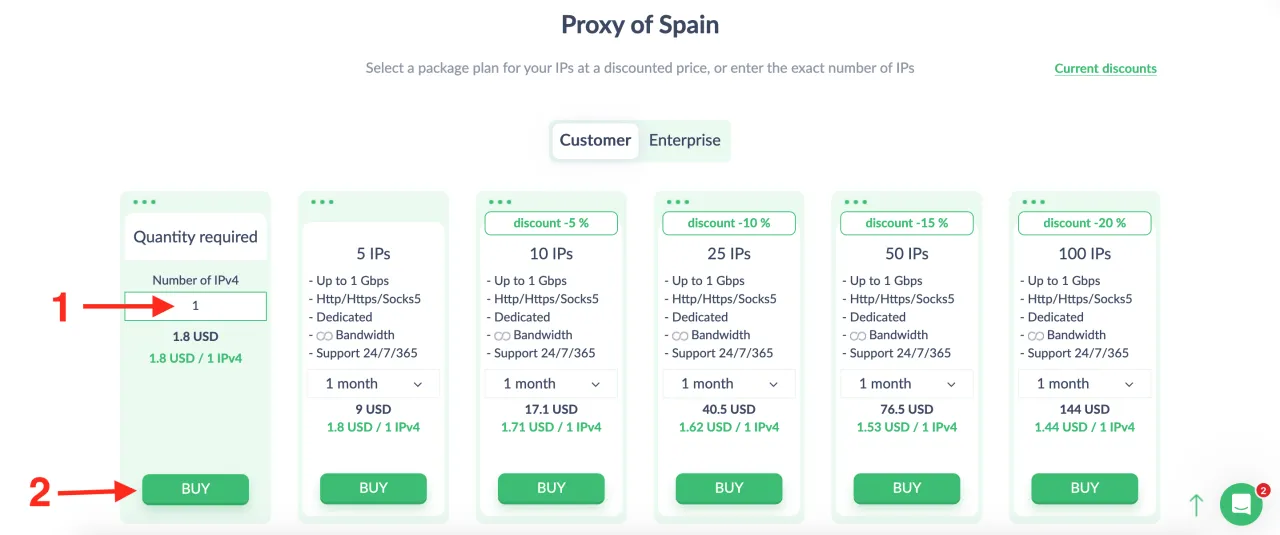Switch to the Enterprise plan tab
This screenshot has height=535, width=1280.
(685, 140)
